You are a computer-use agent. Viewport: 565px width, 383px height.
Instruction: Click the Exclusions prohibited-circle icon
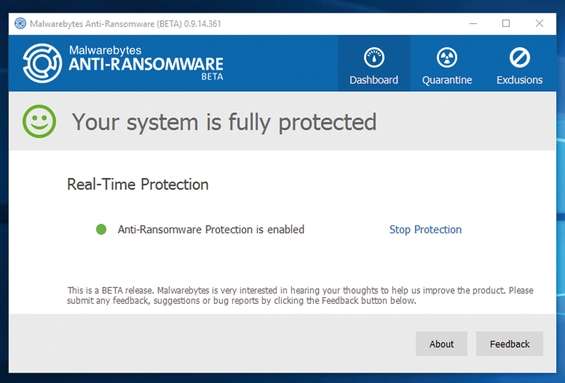pos(520,58)
